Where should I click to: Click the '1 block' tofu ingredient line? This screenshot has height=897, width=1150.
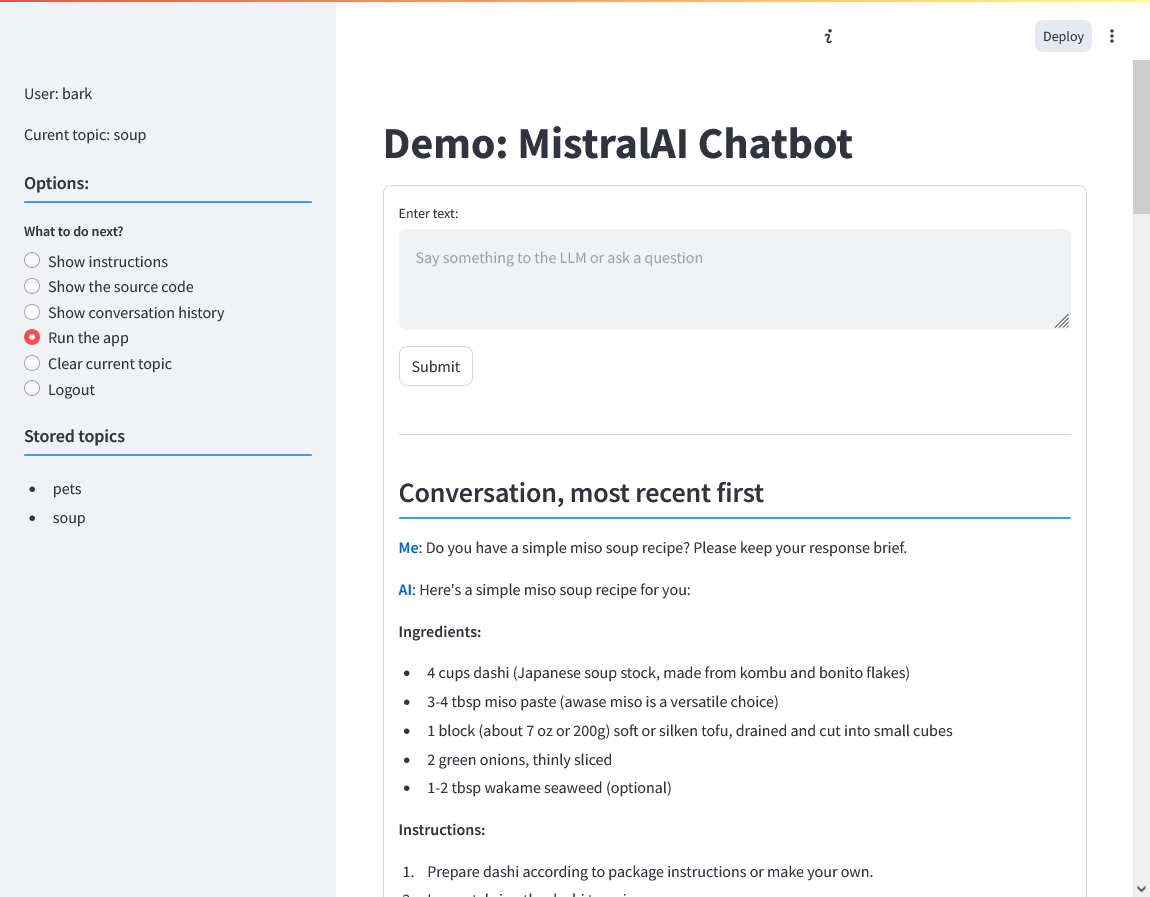690,731
